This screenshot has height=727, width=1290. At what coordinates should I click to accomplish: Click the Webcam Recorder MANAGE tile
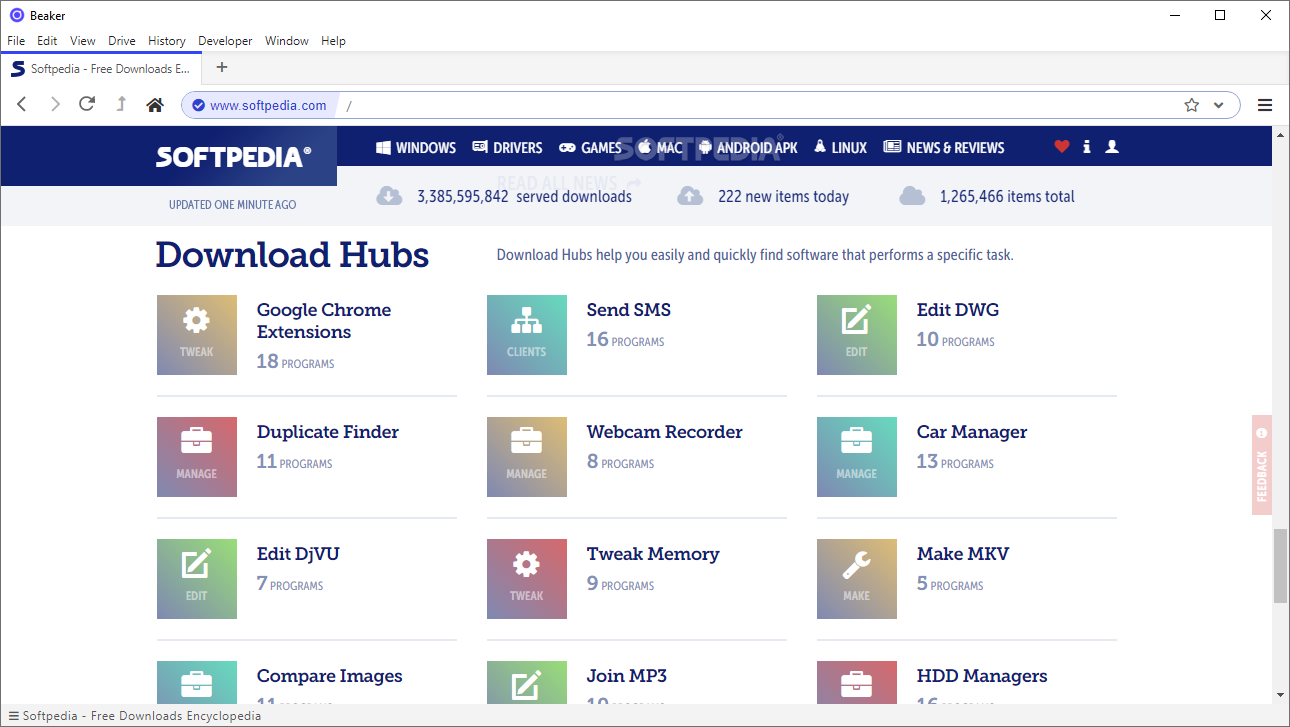(527, 457)
